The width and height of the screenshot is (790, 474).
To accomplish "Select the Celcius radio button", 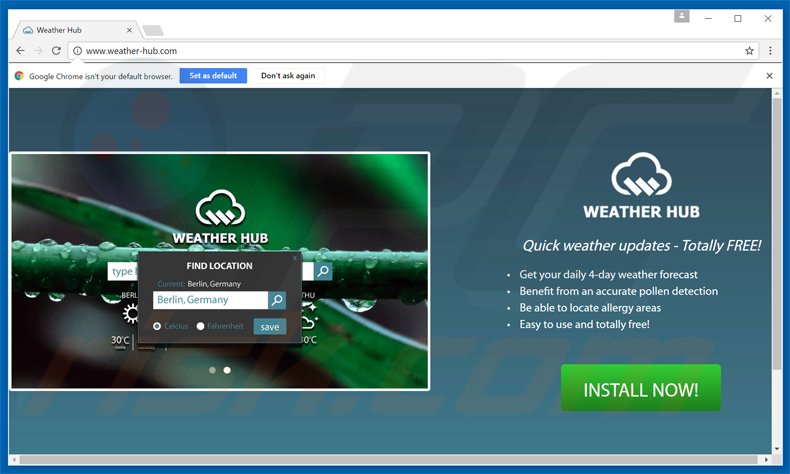I will (157, 326).
